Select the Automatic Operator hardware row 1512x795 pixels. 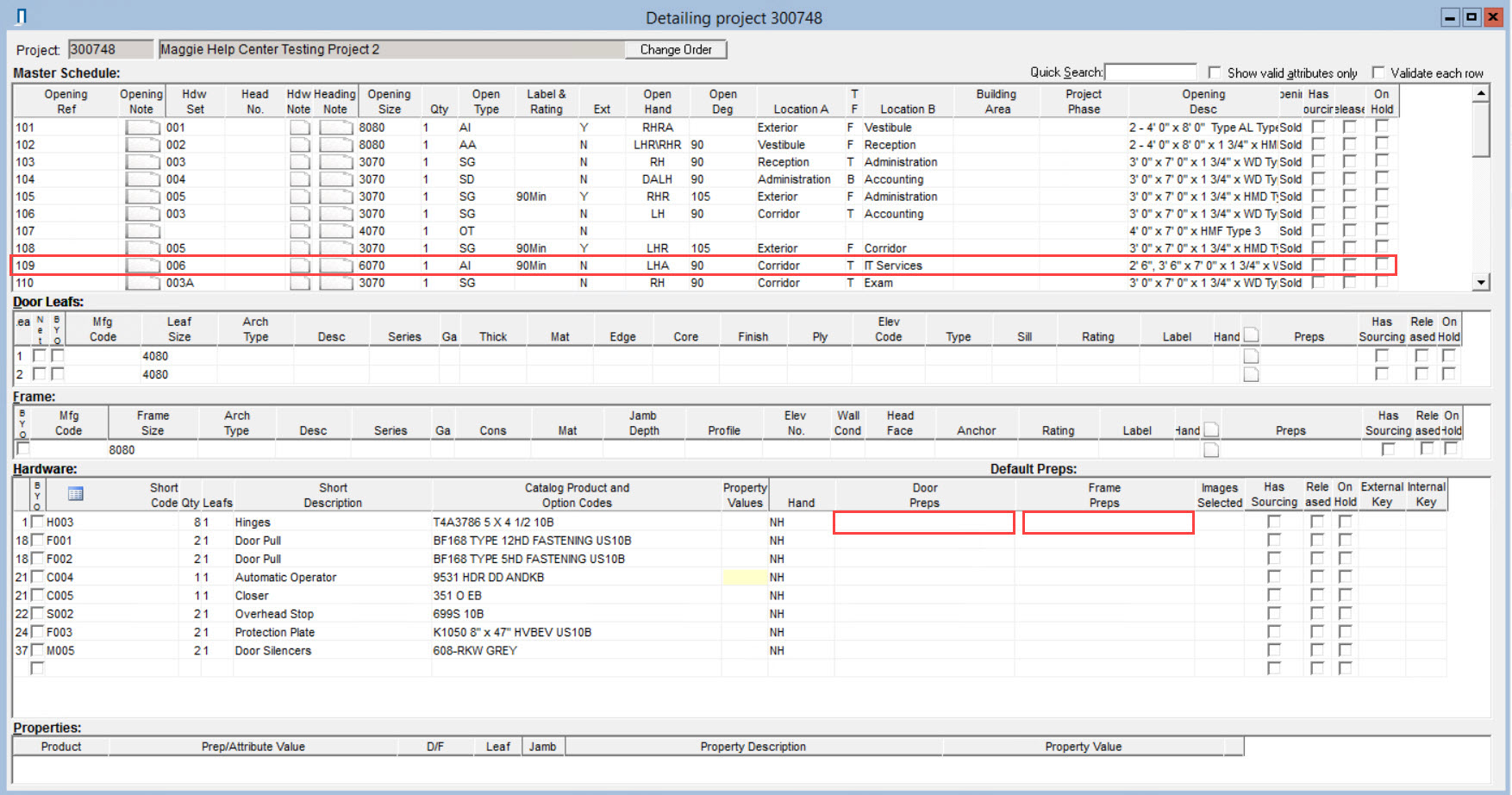[x=285, y=578]
